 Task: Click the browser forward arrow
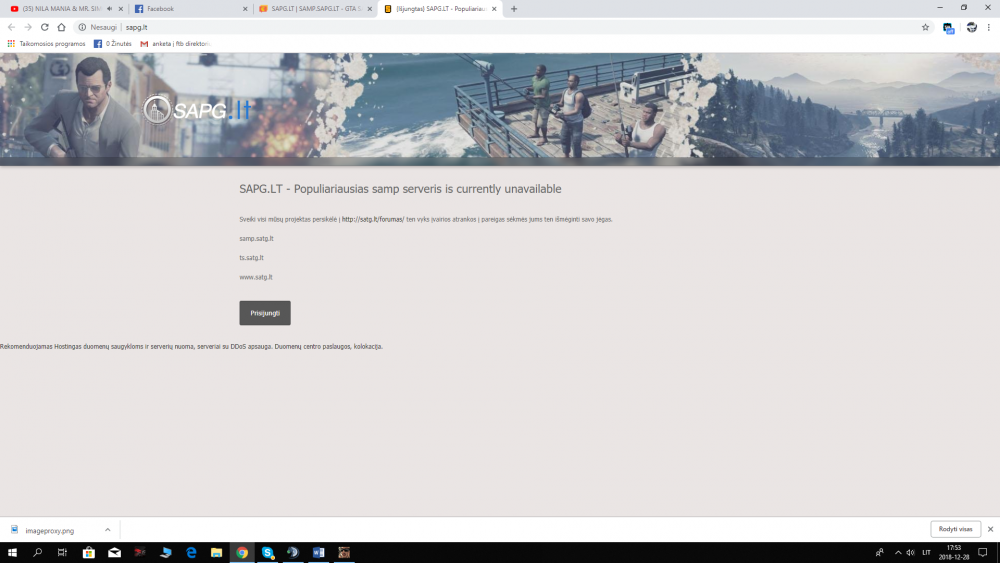(x=28, y=27)
